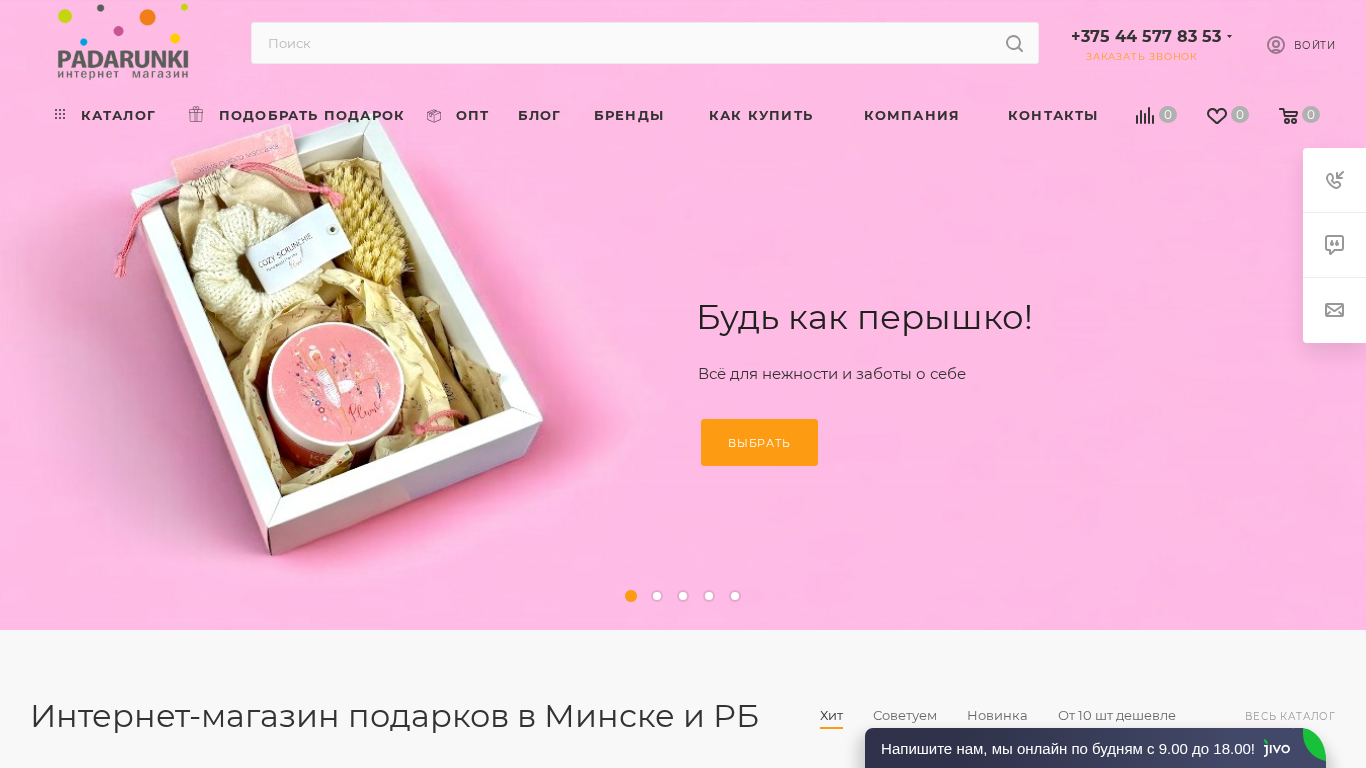
Task: Switch to the Новинка tab
Action: pos(997,716)
